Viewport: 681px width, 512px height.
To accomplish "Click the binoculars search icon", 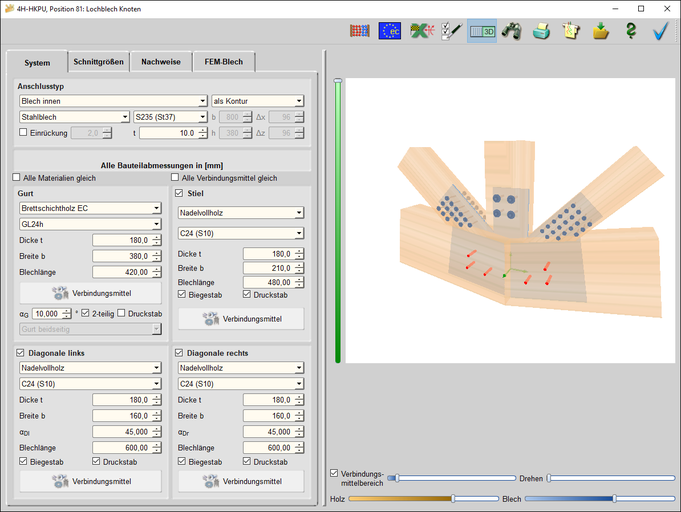I will (512, 31).
